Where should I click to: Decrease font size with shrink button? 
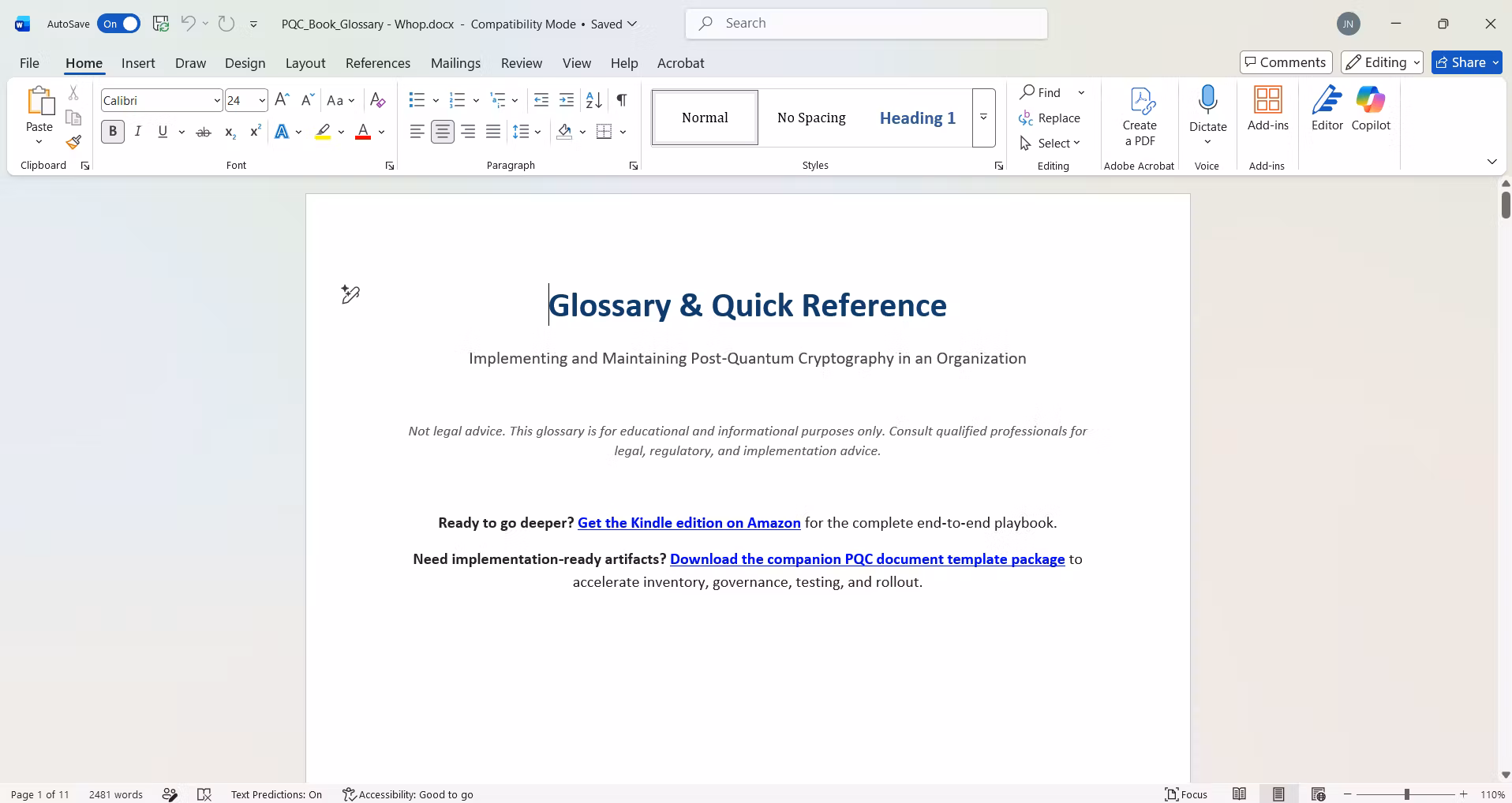pyautogui.click(x=308, y=100)
